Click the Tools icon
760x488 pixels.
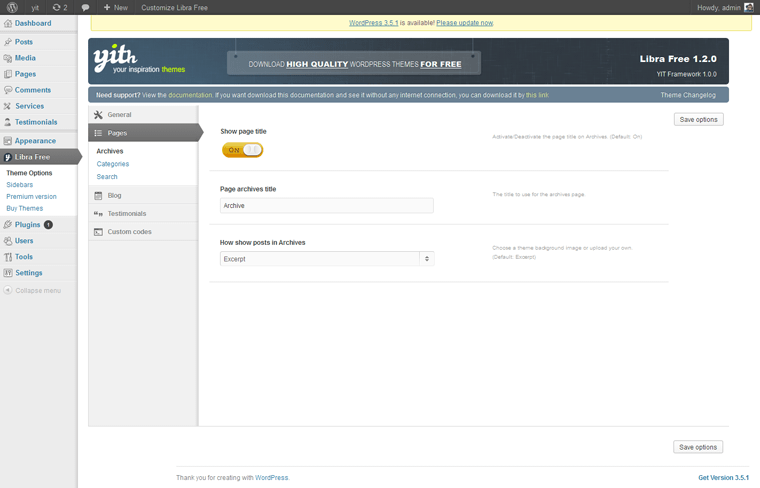point(8,256)
